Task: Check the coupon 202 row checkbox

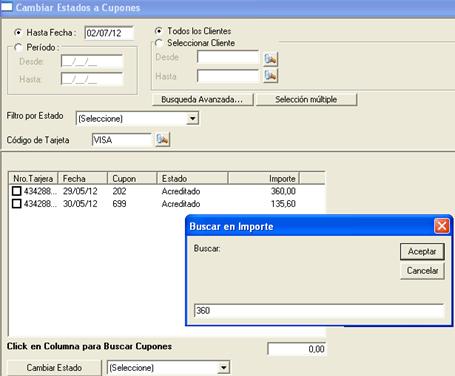Action: [16, 191]
